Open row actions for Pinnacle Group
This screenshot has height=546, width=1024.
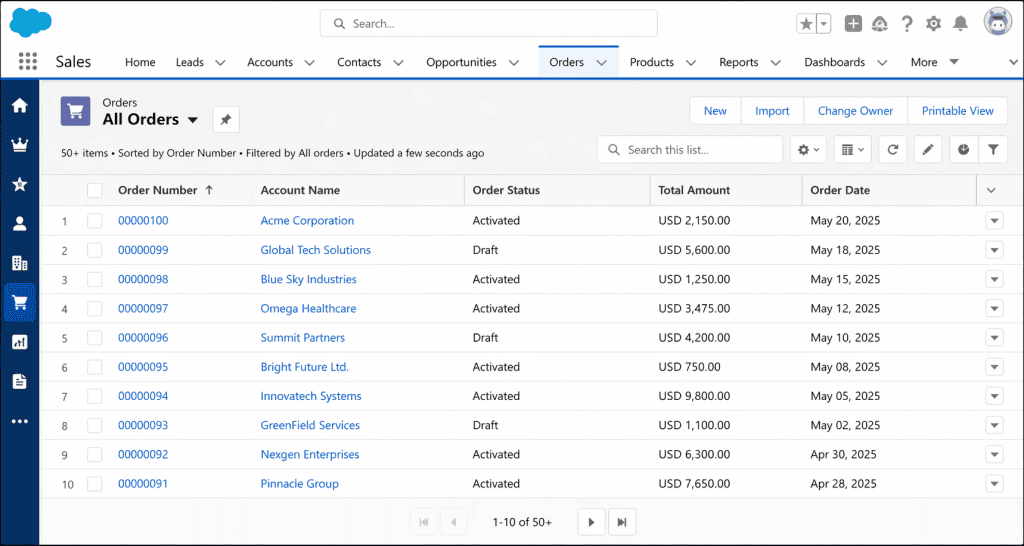click(x=994, y=484)
